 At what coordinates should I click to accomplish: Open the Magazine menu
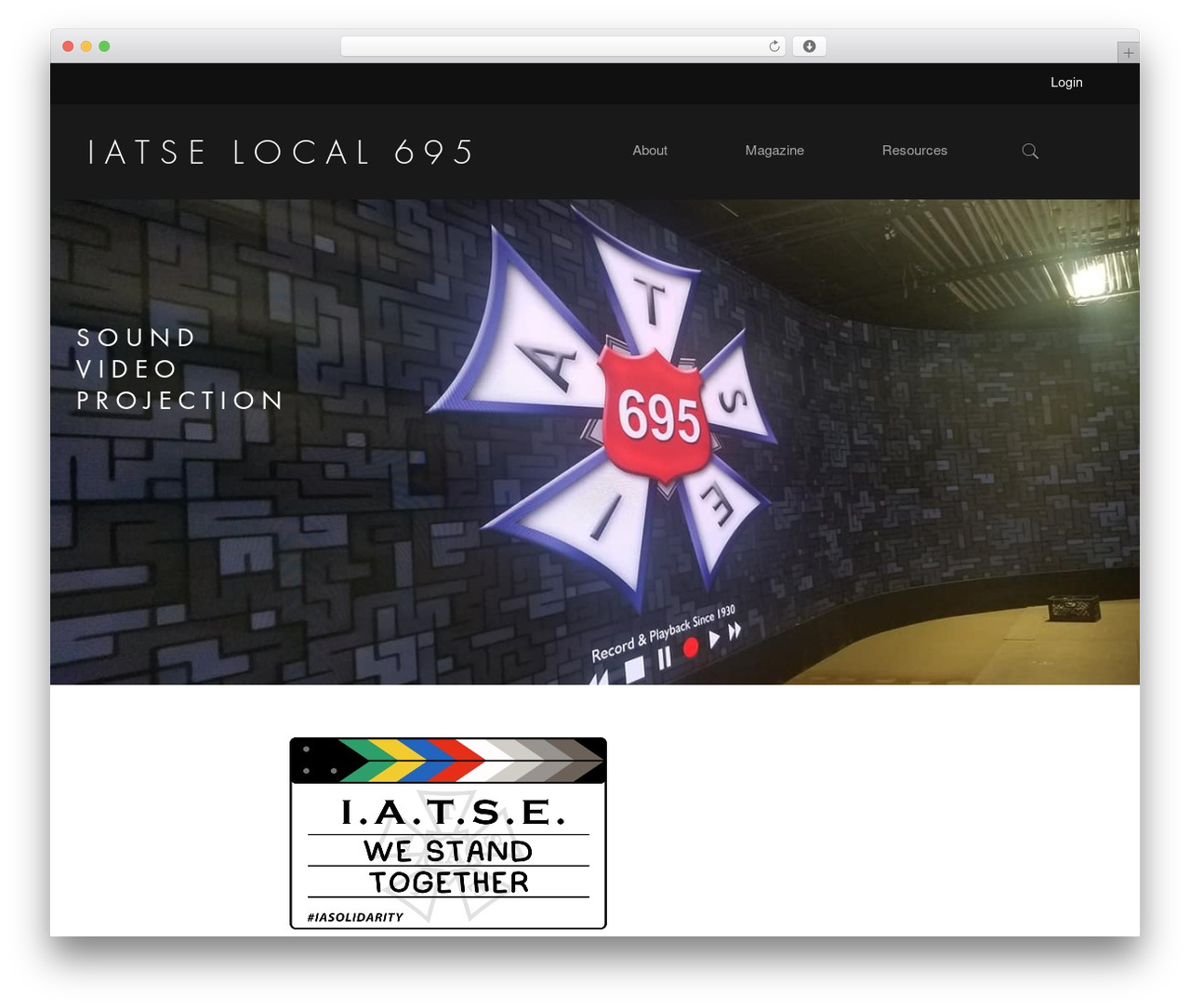pos(774,151)
